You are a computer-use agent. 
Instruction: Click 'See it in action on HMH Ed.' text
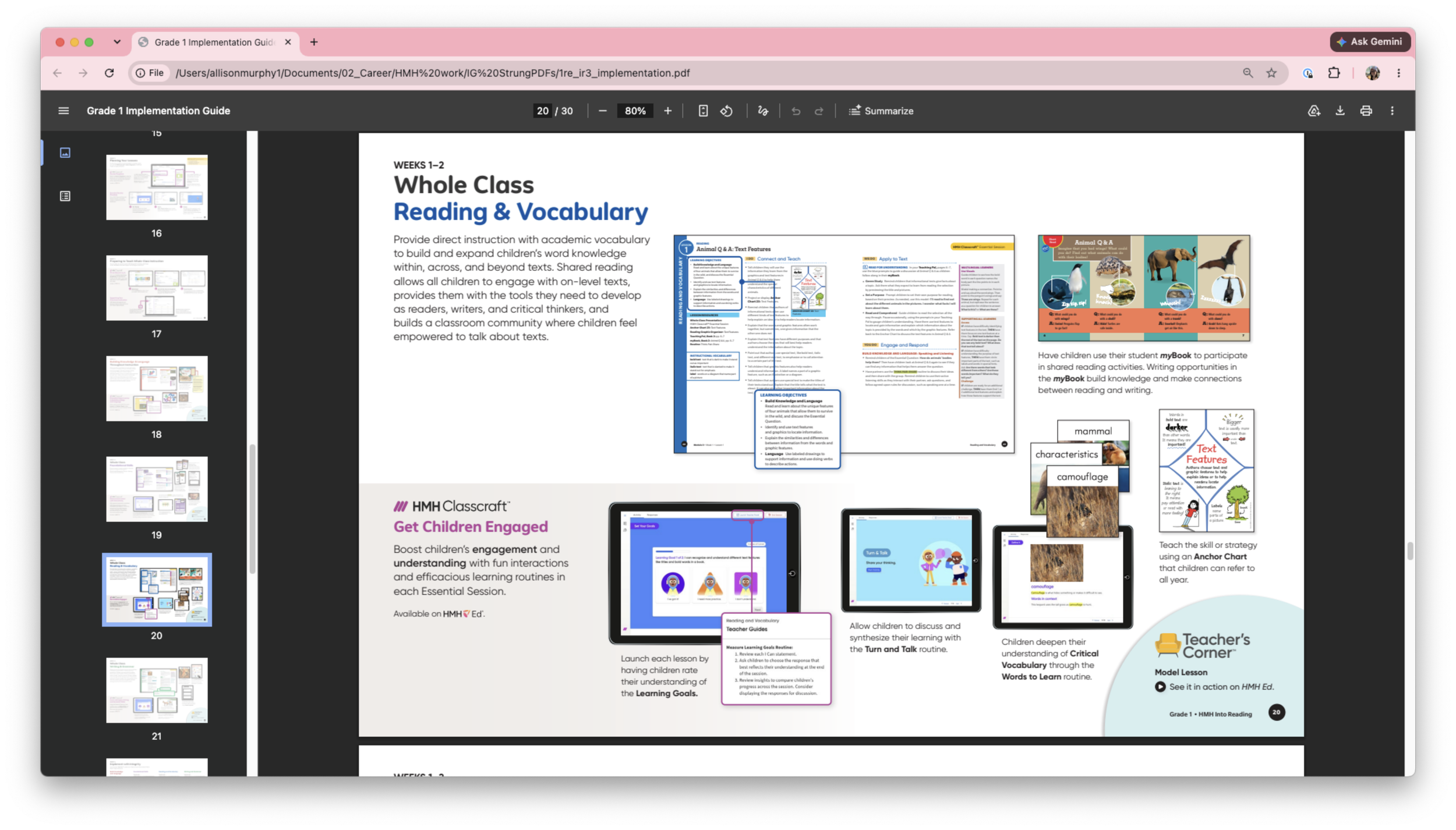[1221, 687]
